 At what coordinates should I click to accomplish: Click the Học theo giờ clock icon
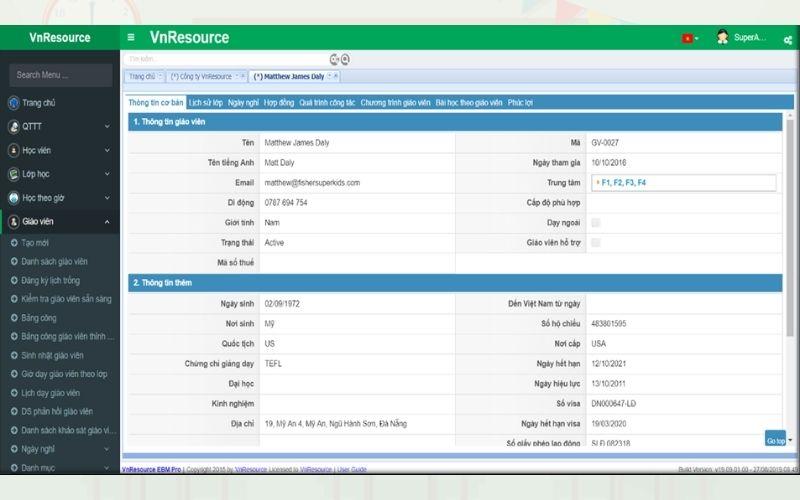click(14, 198)
